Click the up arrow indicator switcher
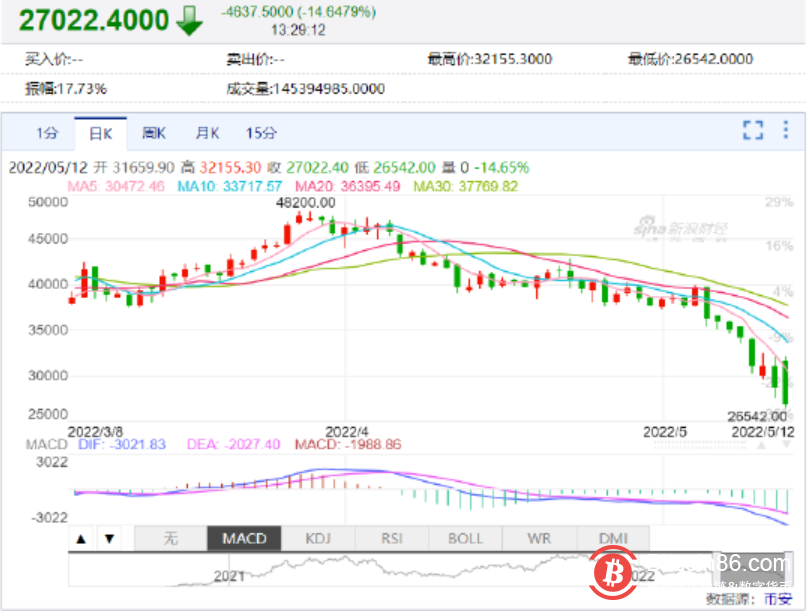This screenshot has width=807, height=612. tap(81, 538)
